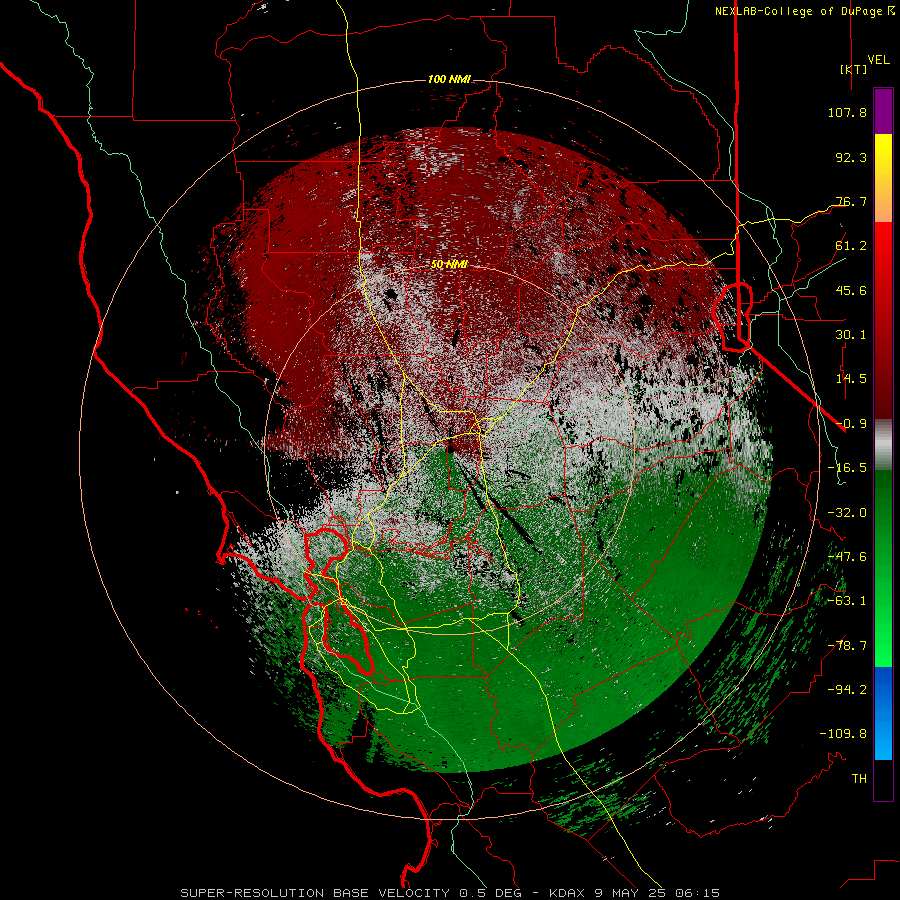Click the 45.6 legend value
This screenshot has height=900, width=900.
click(851, 290)
